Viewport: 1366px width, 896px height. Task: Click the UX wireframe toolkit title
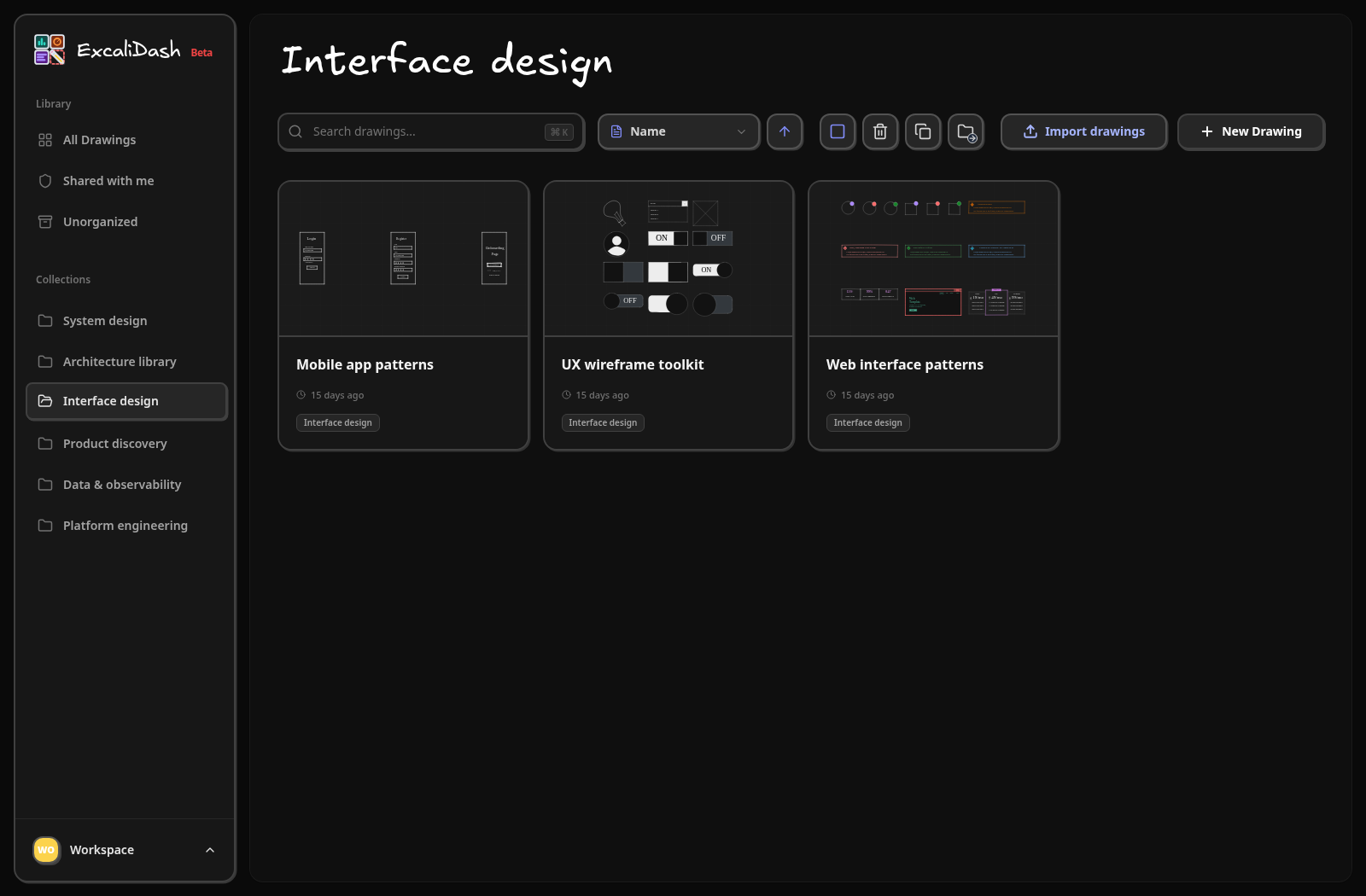click(x=633, y=364)
